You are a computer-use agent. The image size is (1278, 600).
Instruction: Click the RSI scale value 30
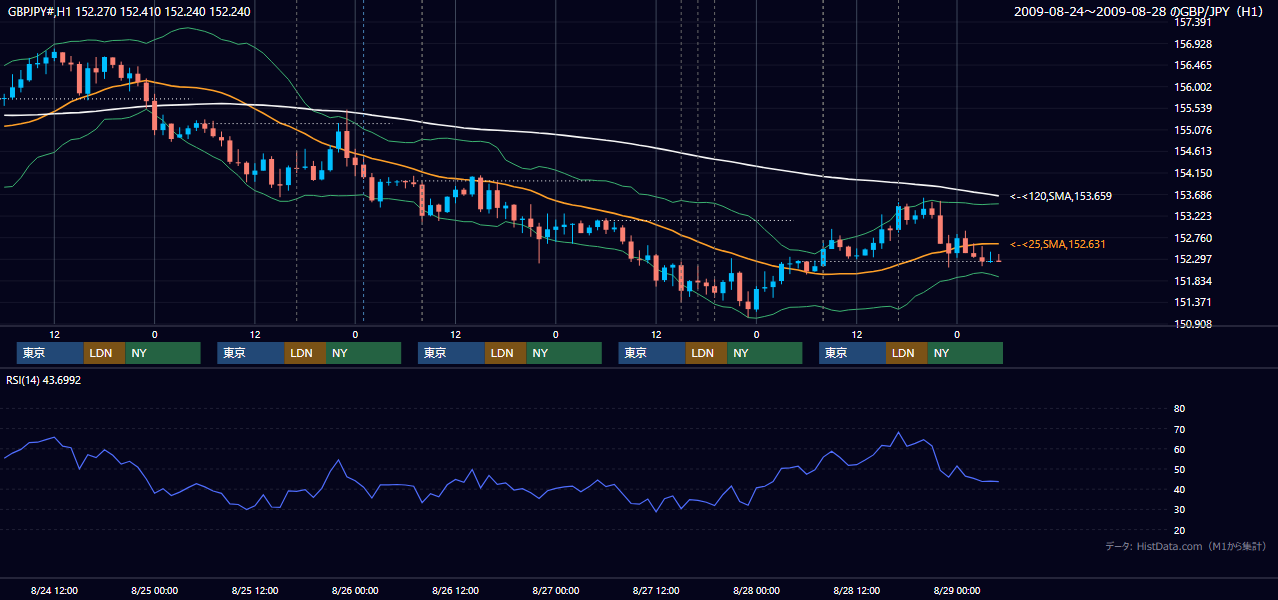[x=1179, y=510]
